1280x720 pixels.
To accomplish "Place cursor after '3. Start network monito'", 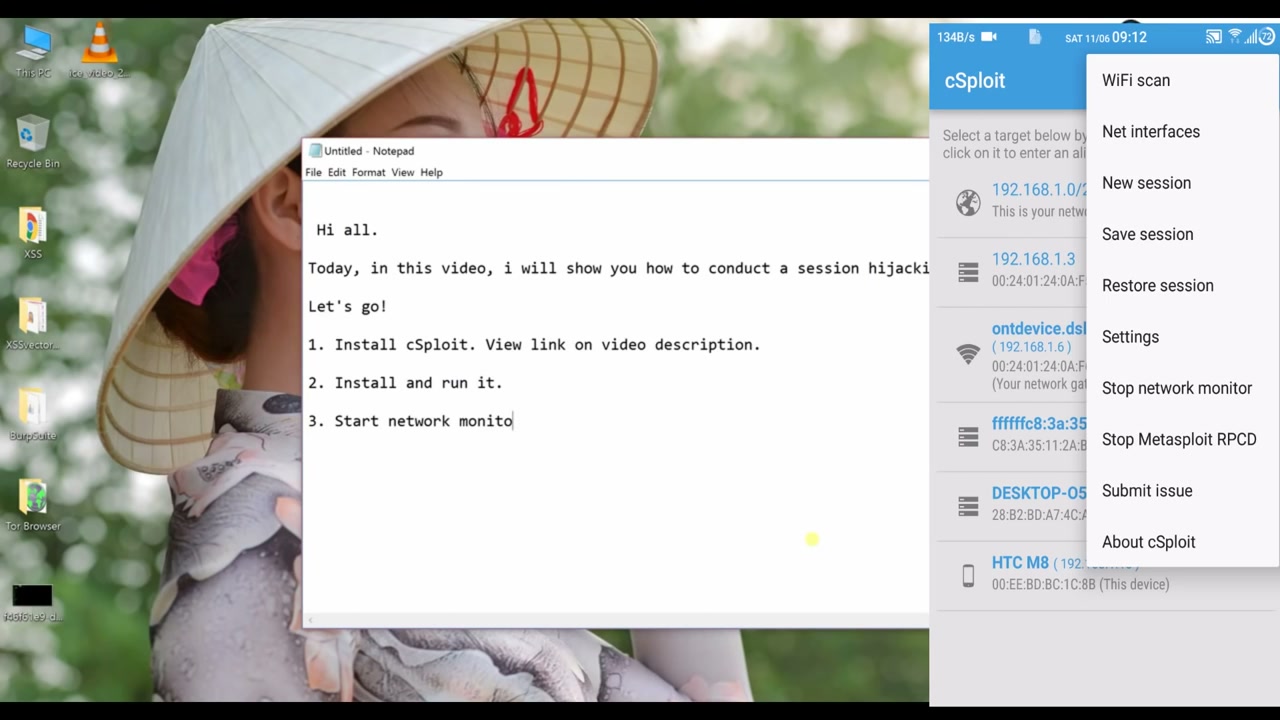I will click(x=514, y=421).
